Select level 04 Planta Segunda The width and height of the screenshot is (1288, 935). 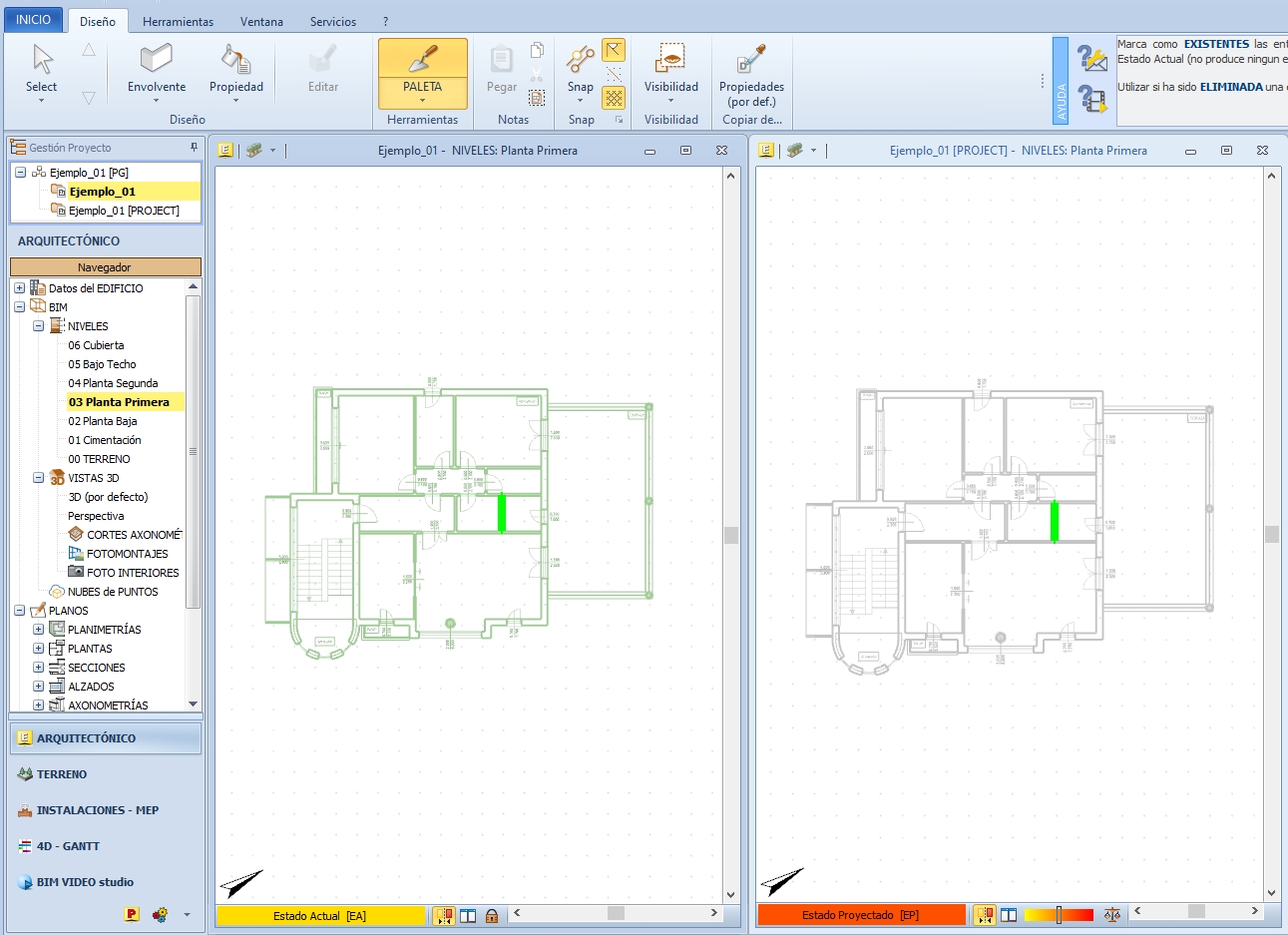point(113,383)
